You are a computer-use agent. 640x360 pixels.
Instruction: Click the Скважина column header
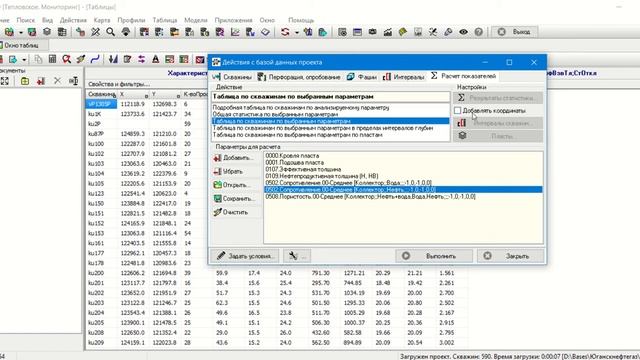point(102,94)
